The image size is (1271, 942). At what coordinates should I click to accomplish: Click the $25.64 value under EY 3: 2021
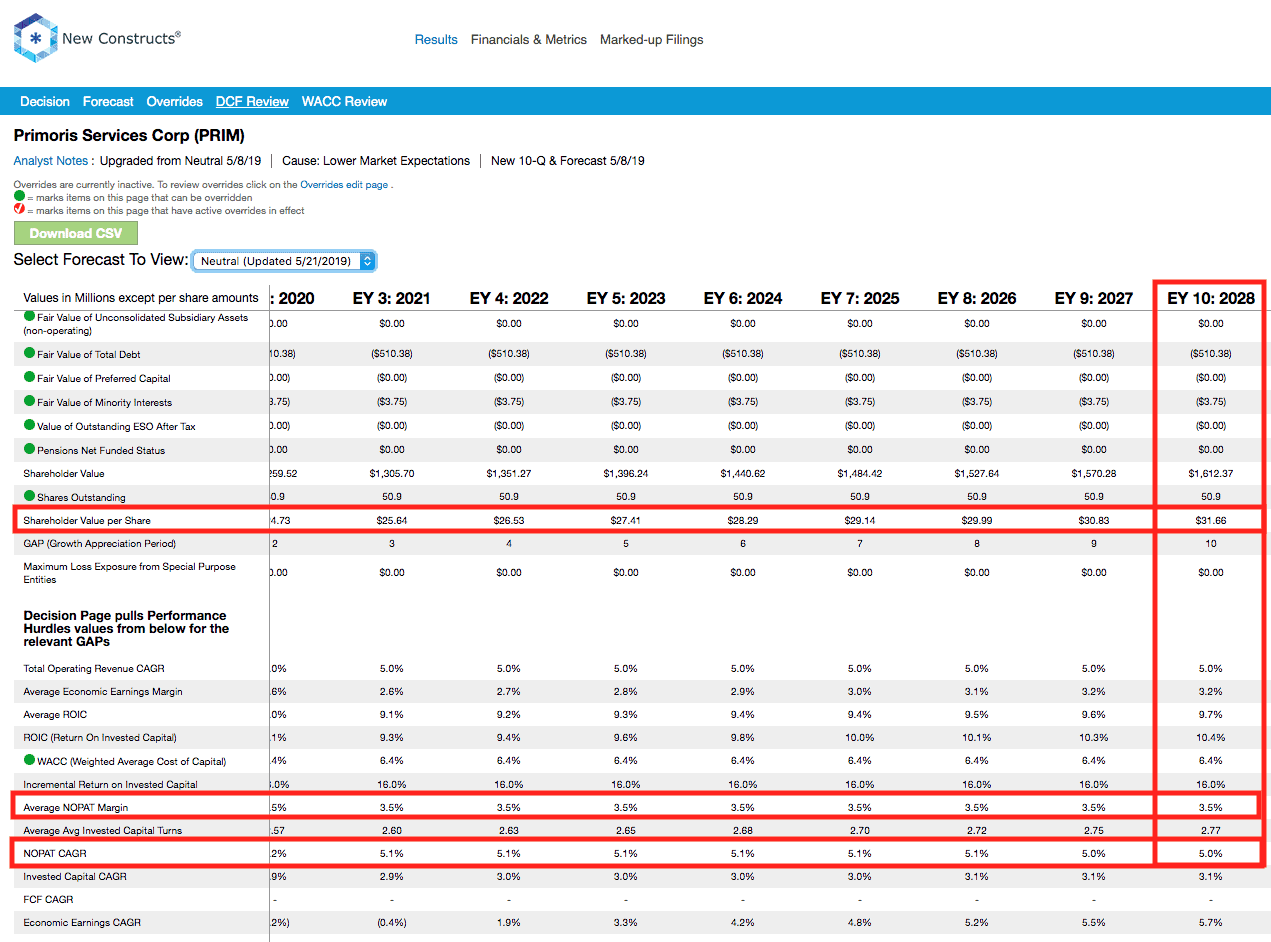392,520
